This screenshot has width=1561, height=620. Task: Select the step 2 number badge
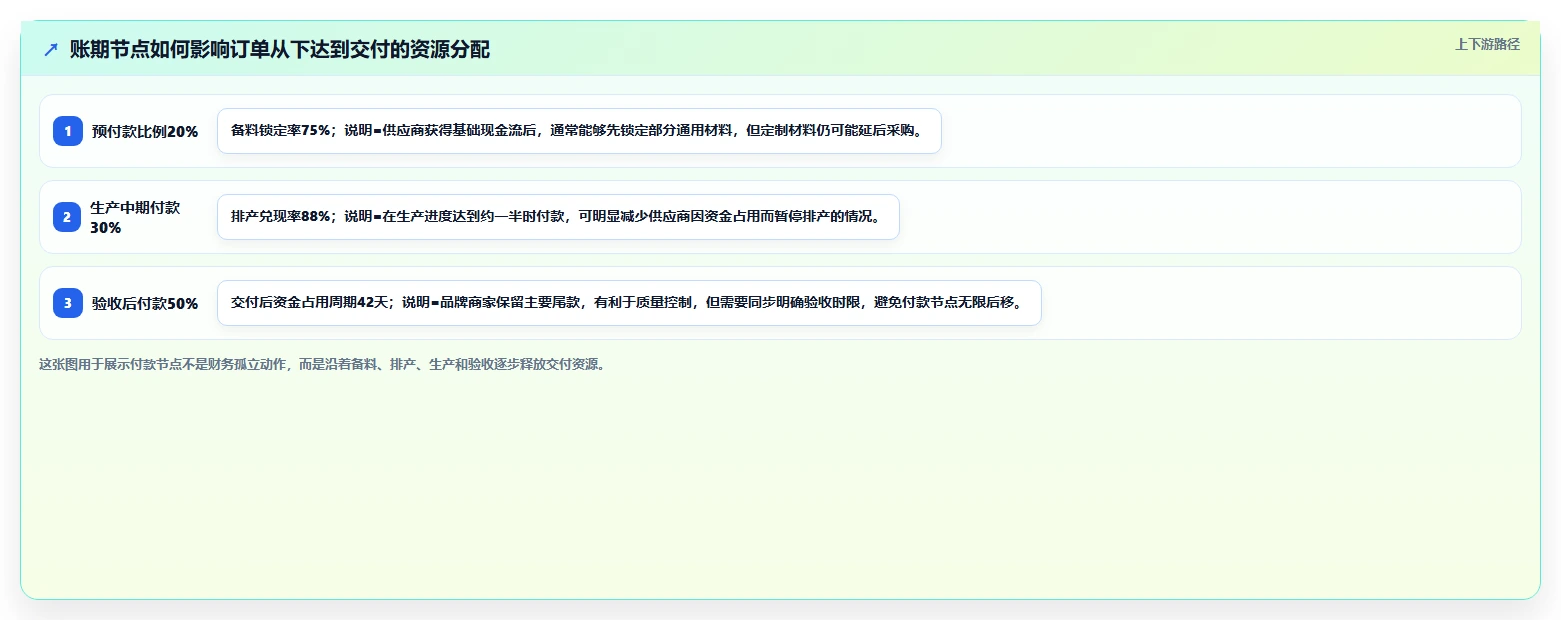pyautogui.click(x=68, y=217)
